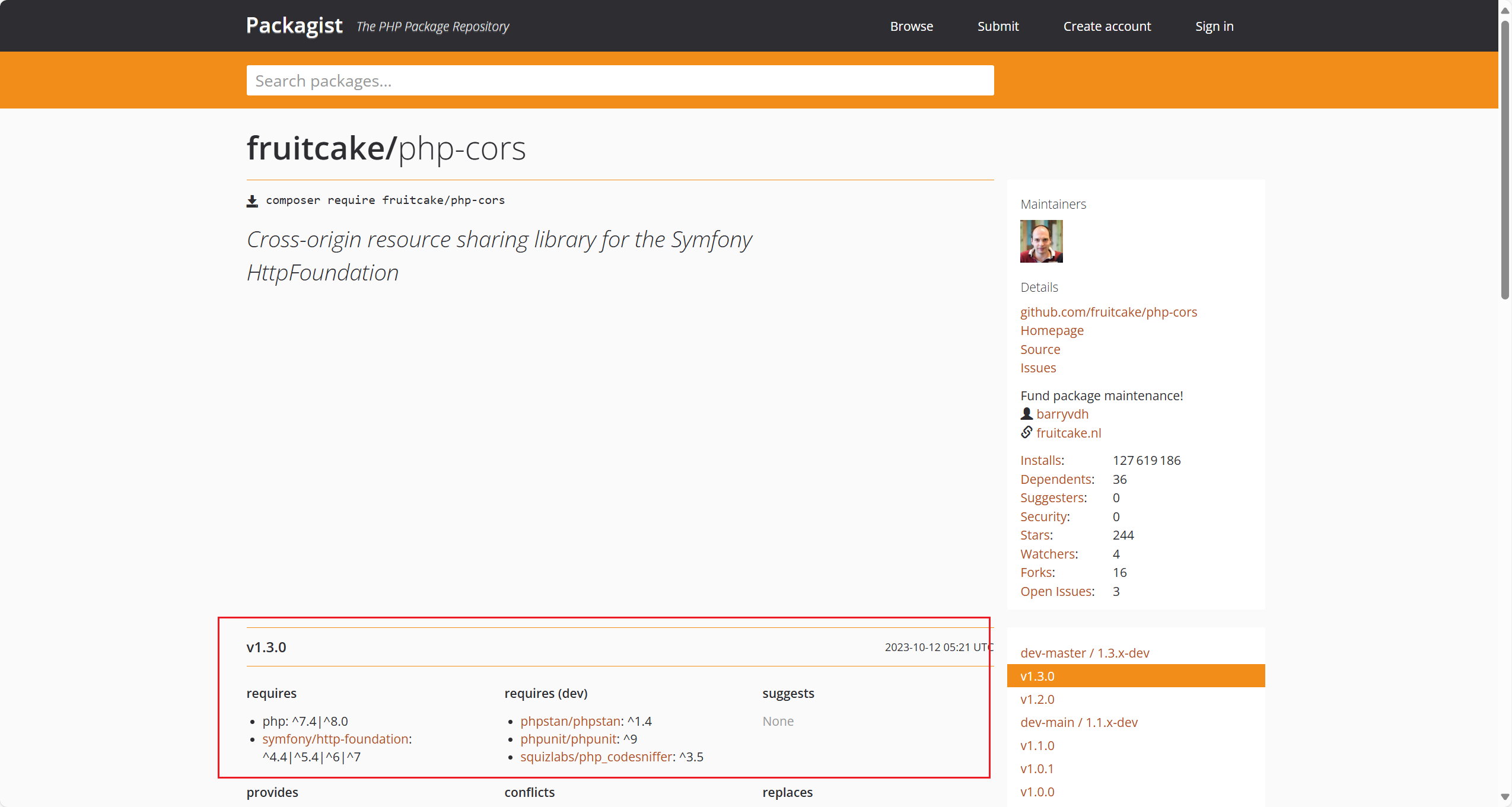Open the Browse menu item
This screenshot has height=807, width=1512.
(x=911, y=26)
